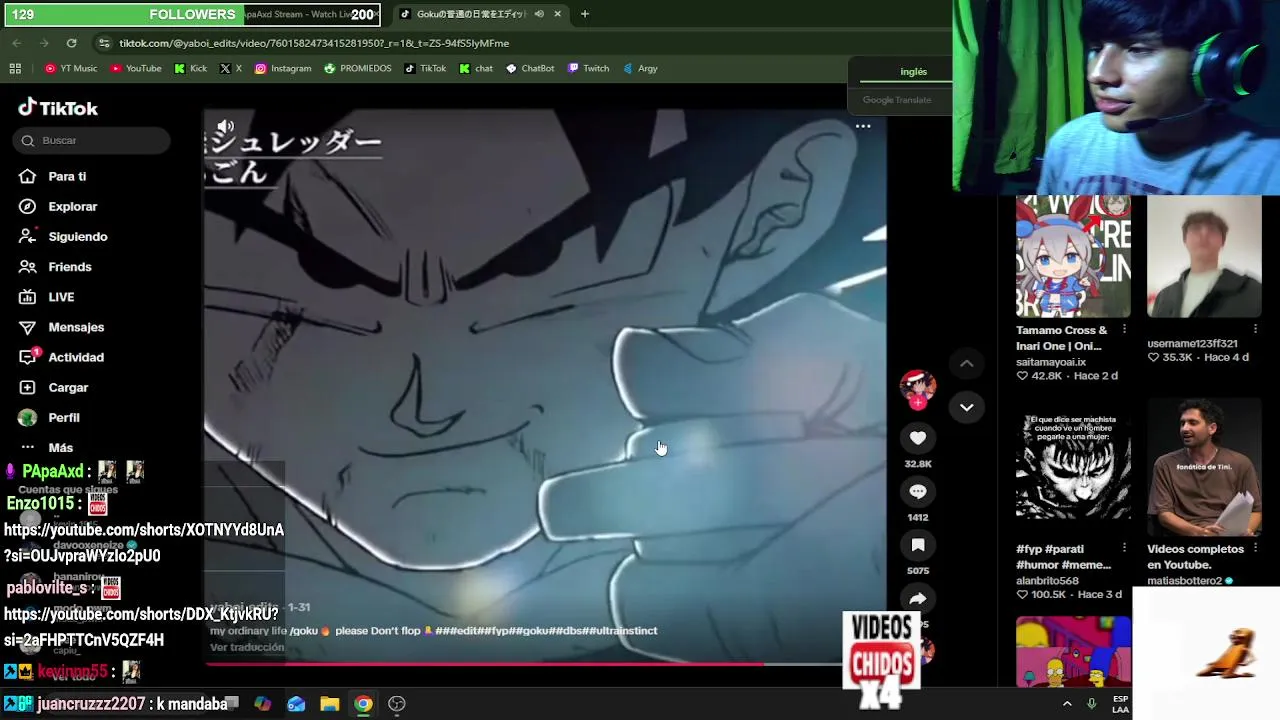Open Kick bookmark
The height and width of the screenshot is (720, 1280).
(191, 68)
